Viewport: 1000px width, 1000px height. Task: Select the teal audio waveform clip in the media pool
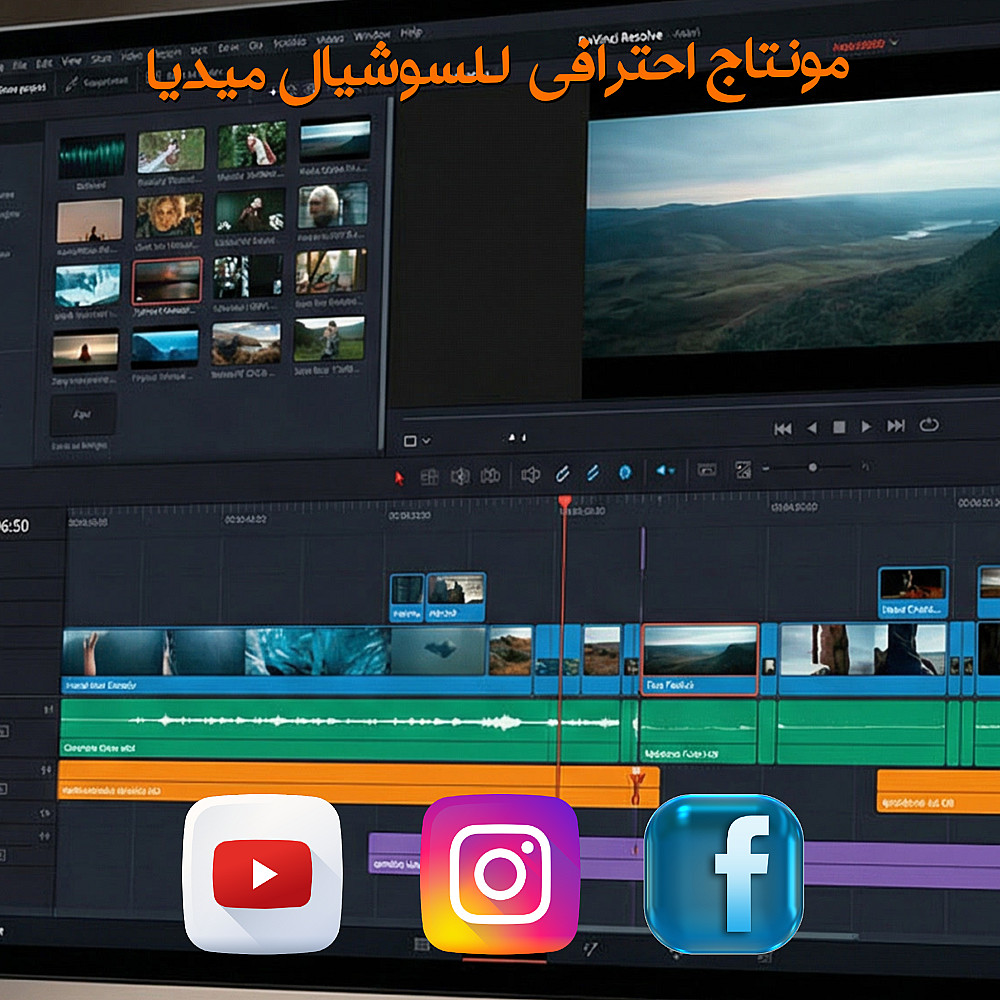(91, 156)
